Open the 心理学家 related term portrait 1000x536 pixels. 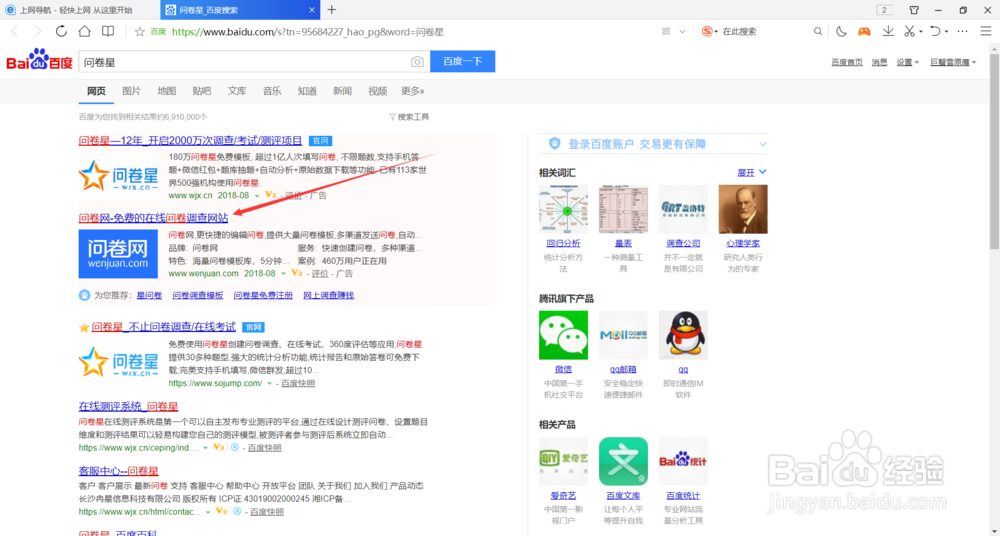tap(743, 209)
